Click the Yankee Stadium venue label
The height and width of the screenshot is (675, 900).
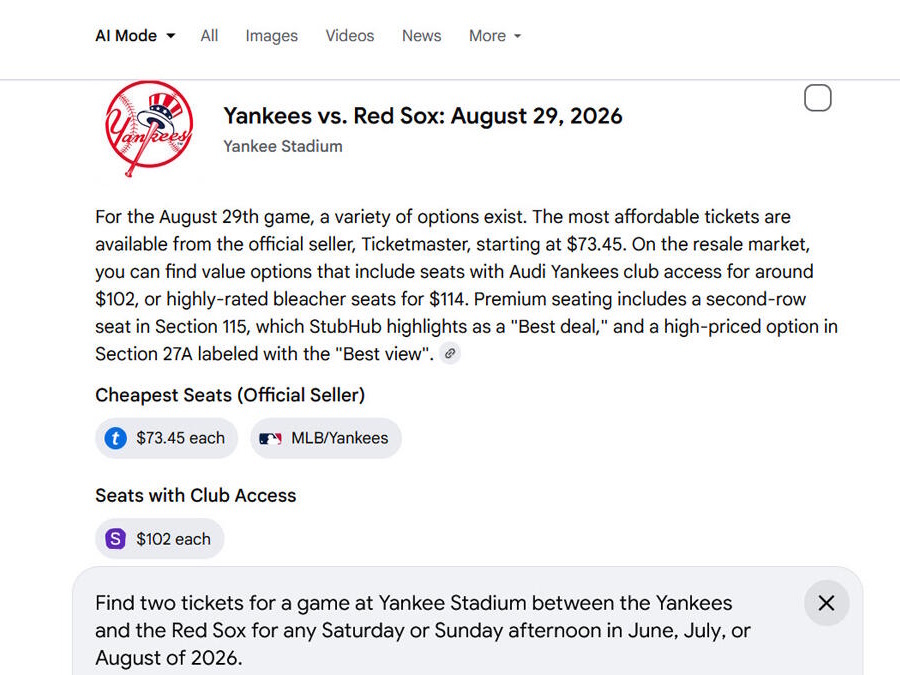click(x=283, y=146)
